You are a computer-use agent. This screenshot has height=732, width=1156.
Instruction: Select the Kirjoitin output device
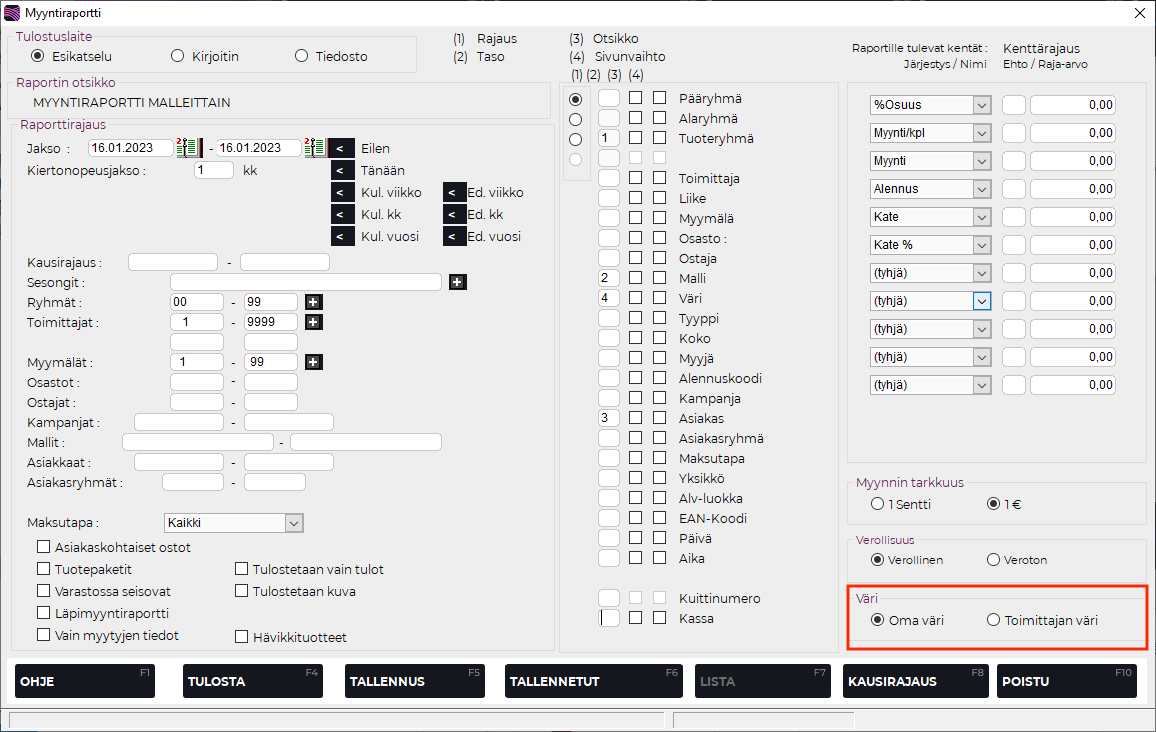tap(178, 56)
